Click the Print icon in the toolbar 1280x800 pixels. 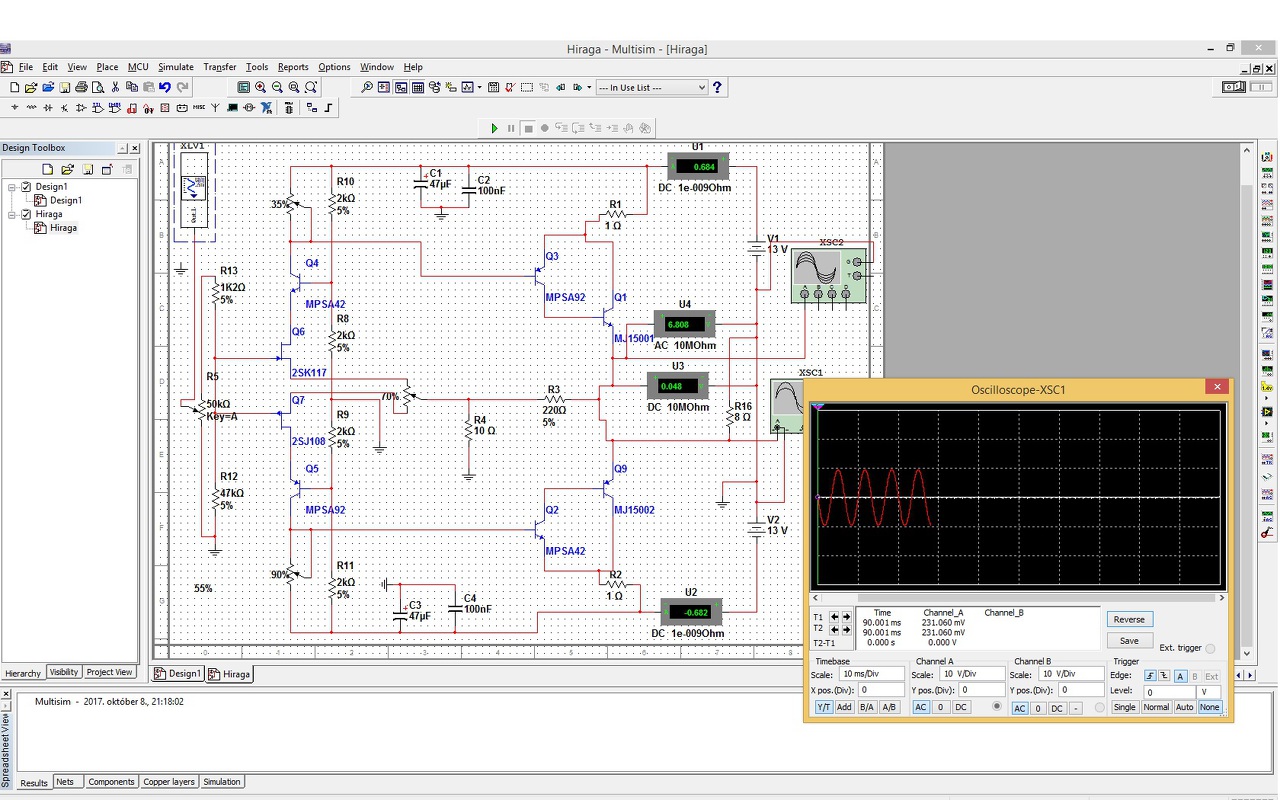pos(82,88)
